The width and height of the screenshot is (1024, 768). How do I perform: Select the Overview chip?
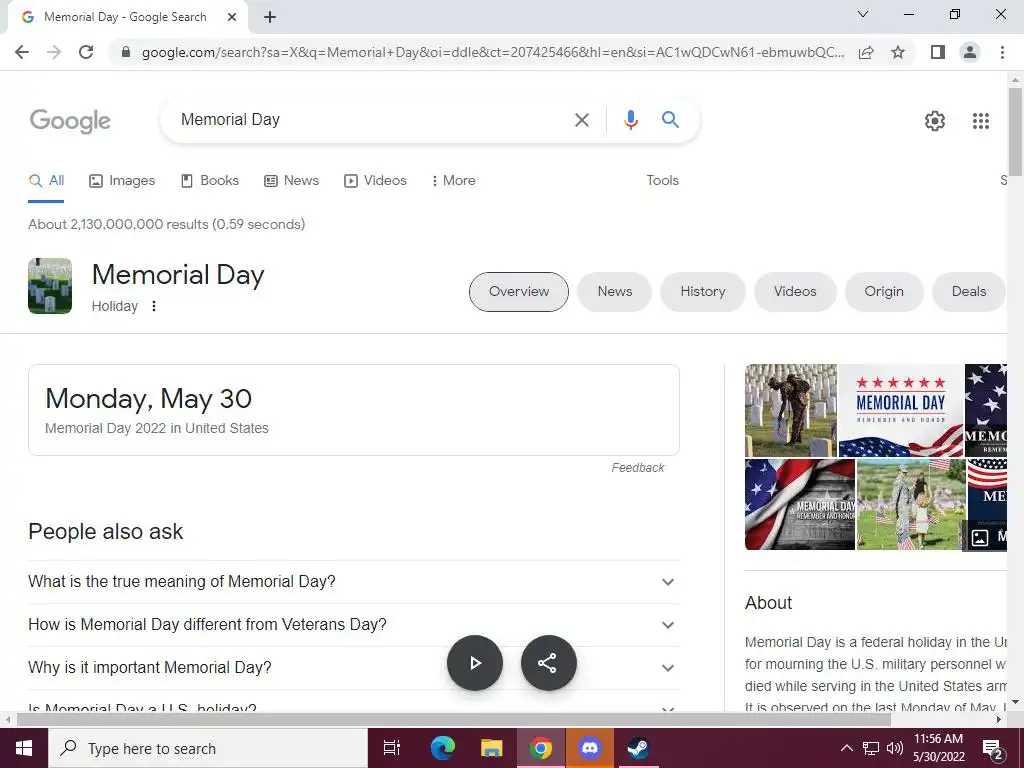click(519, 292)
